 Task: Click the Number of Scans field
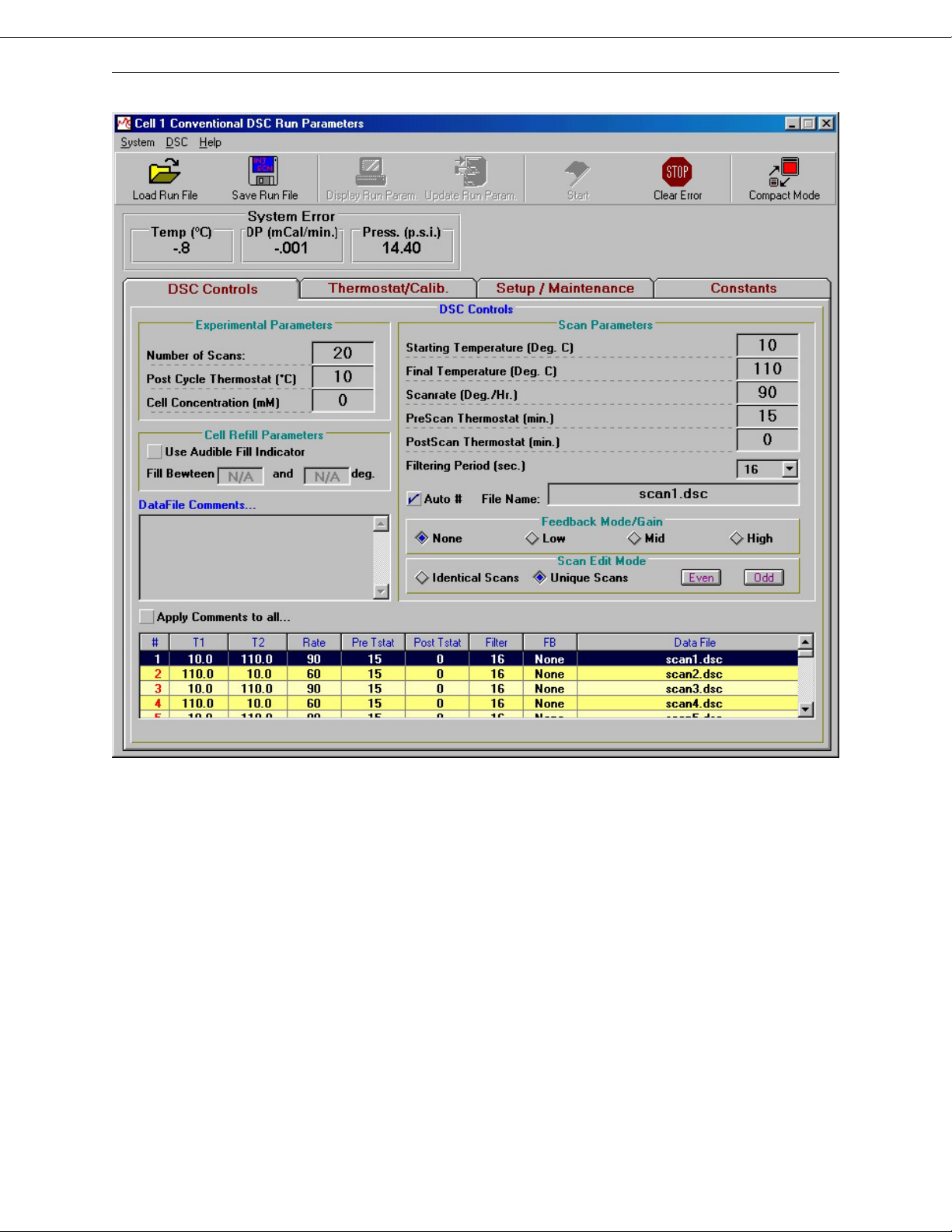(343, 353)
